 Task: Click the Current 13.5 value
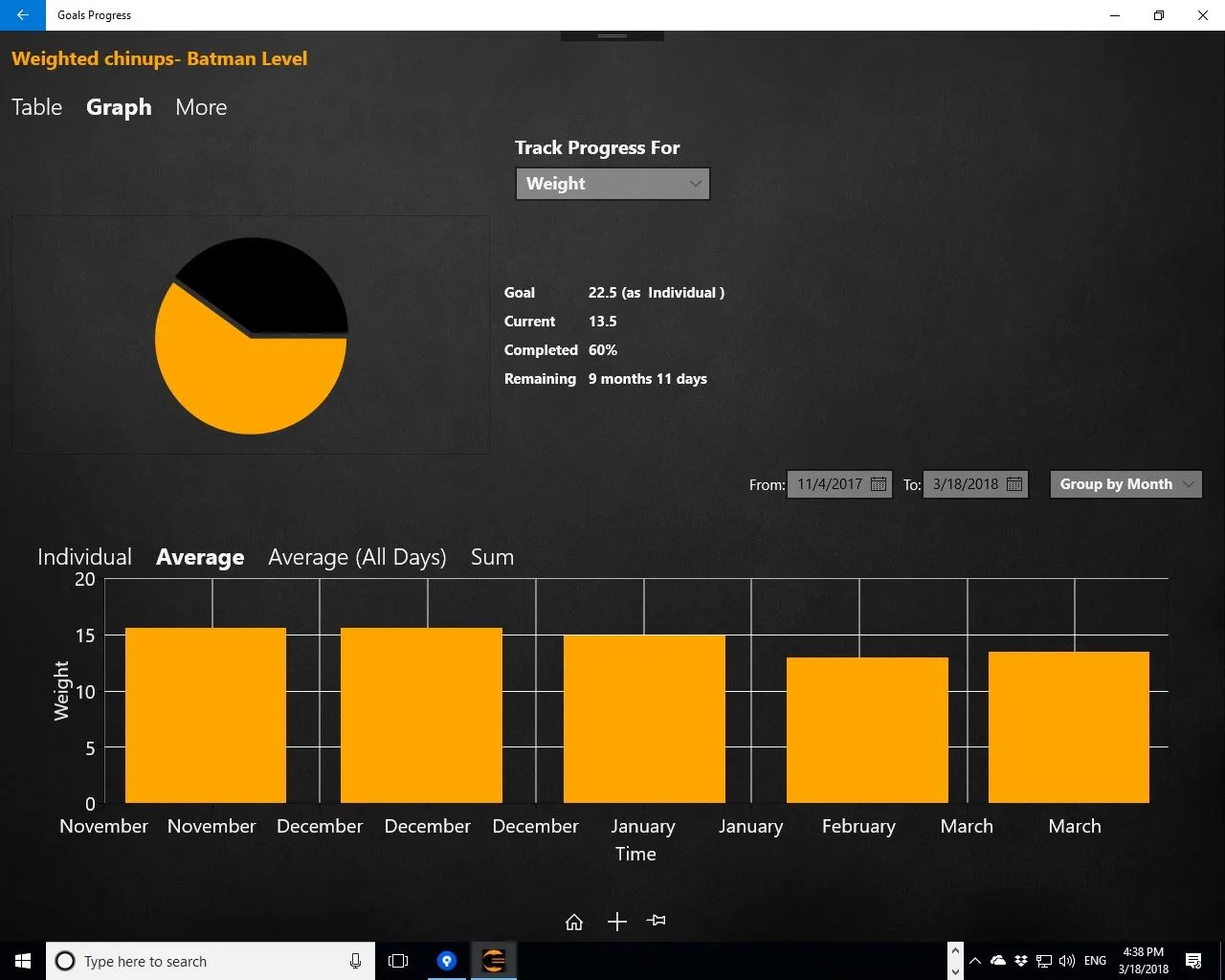603,322
